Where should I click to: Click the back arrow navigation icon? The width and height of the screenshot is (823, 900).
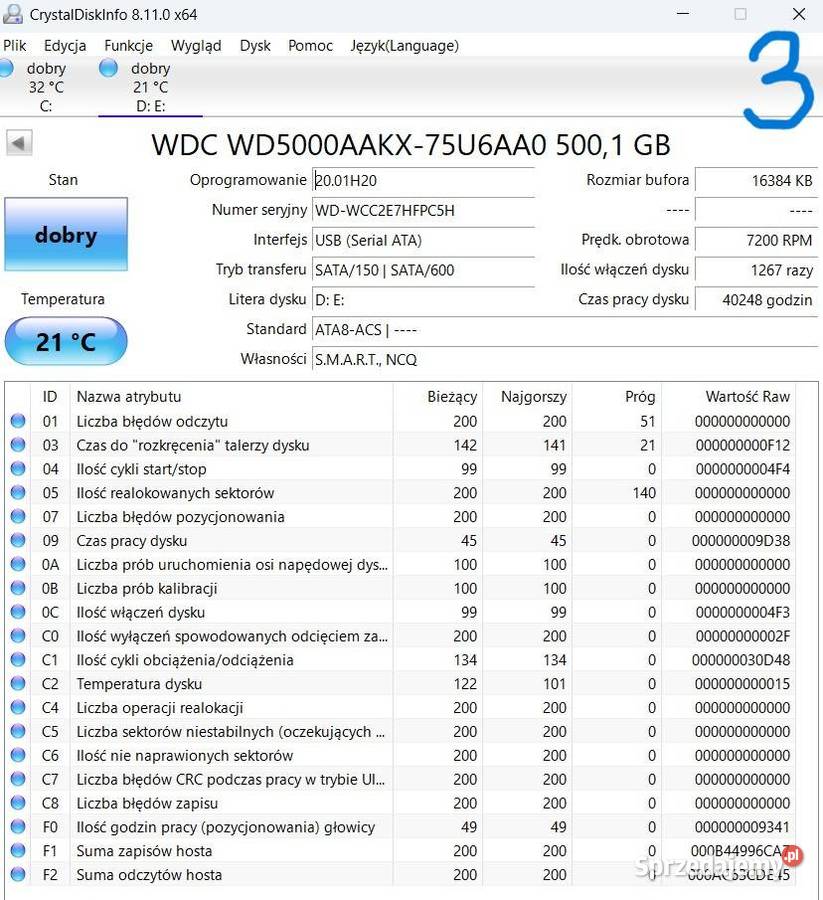click(x=18, y=142)
